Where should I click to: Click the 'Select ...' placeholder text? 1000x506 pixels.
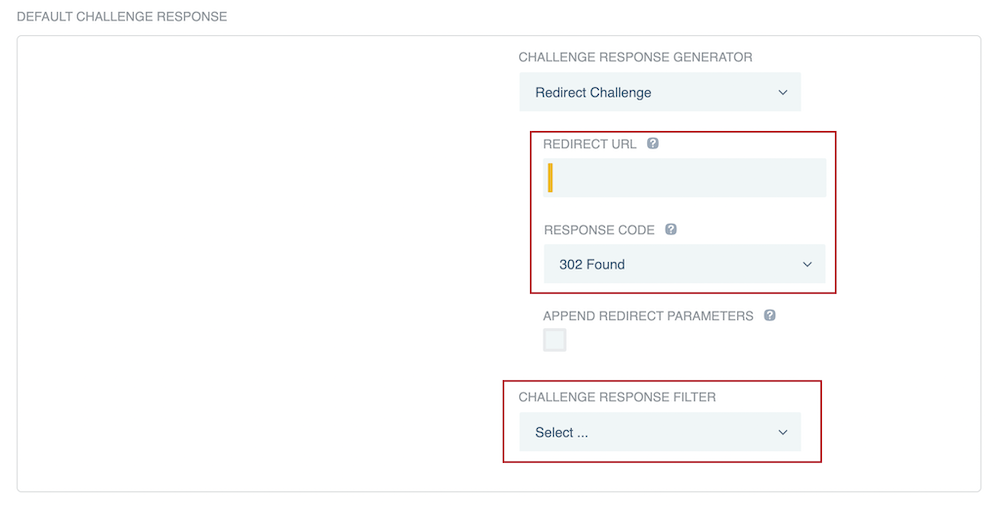click(562, 433)
